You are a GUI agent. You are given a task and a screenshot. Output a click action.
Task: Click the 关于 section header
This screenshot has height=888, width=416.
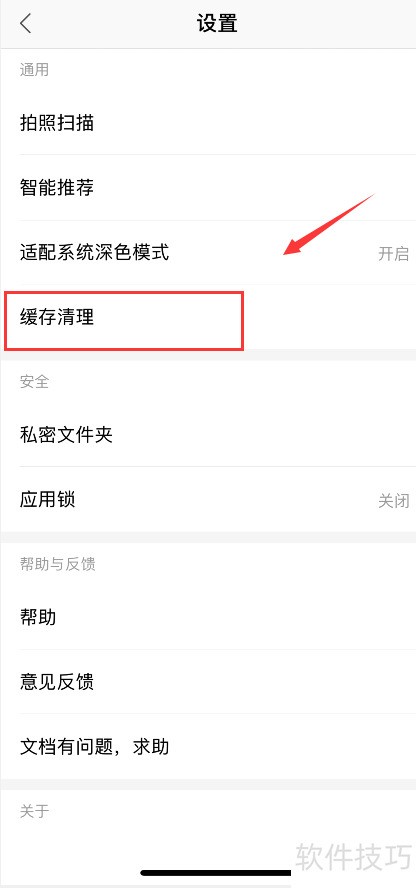point(34,812)
